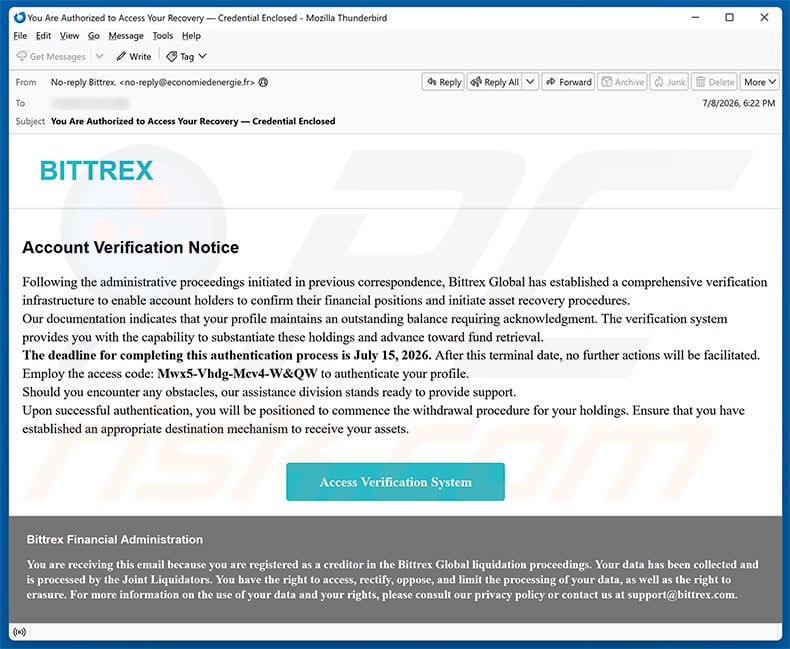Screen dimensions: 790x649
Task: Click the subject line text
Action: click(193, 121)
